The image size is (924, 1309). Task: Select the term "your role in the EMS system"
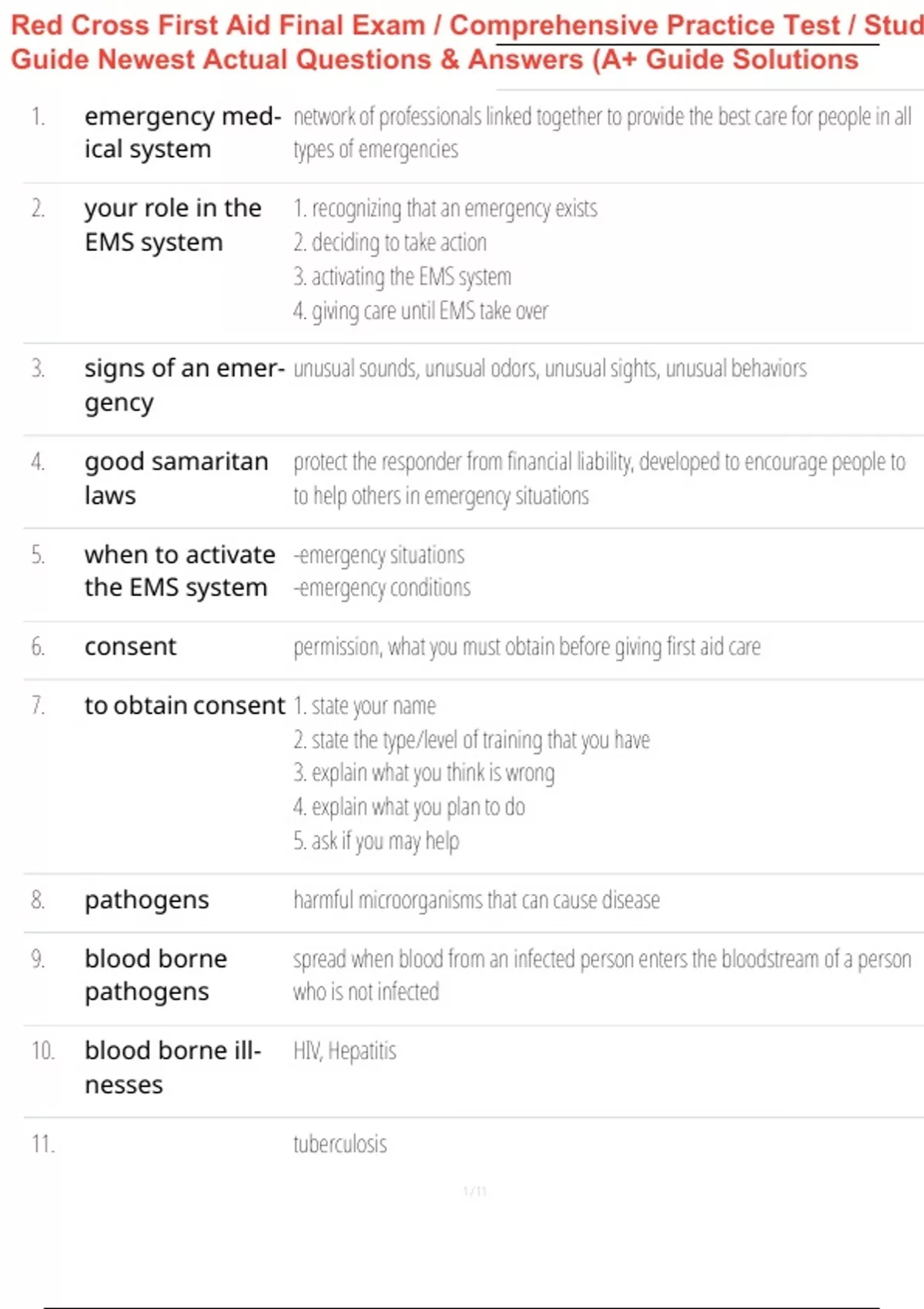[173, 225]
